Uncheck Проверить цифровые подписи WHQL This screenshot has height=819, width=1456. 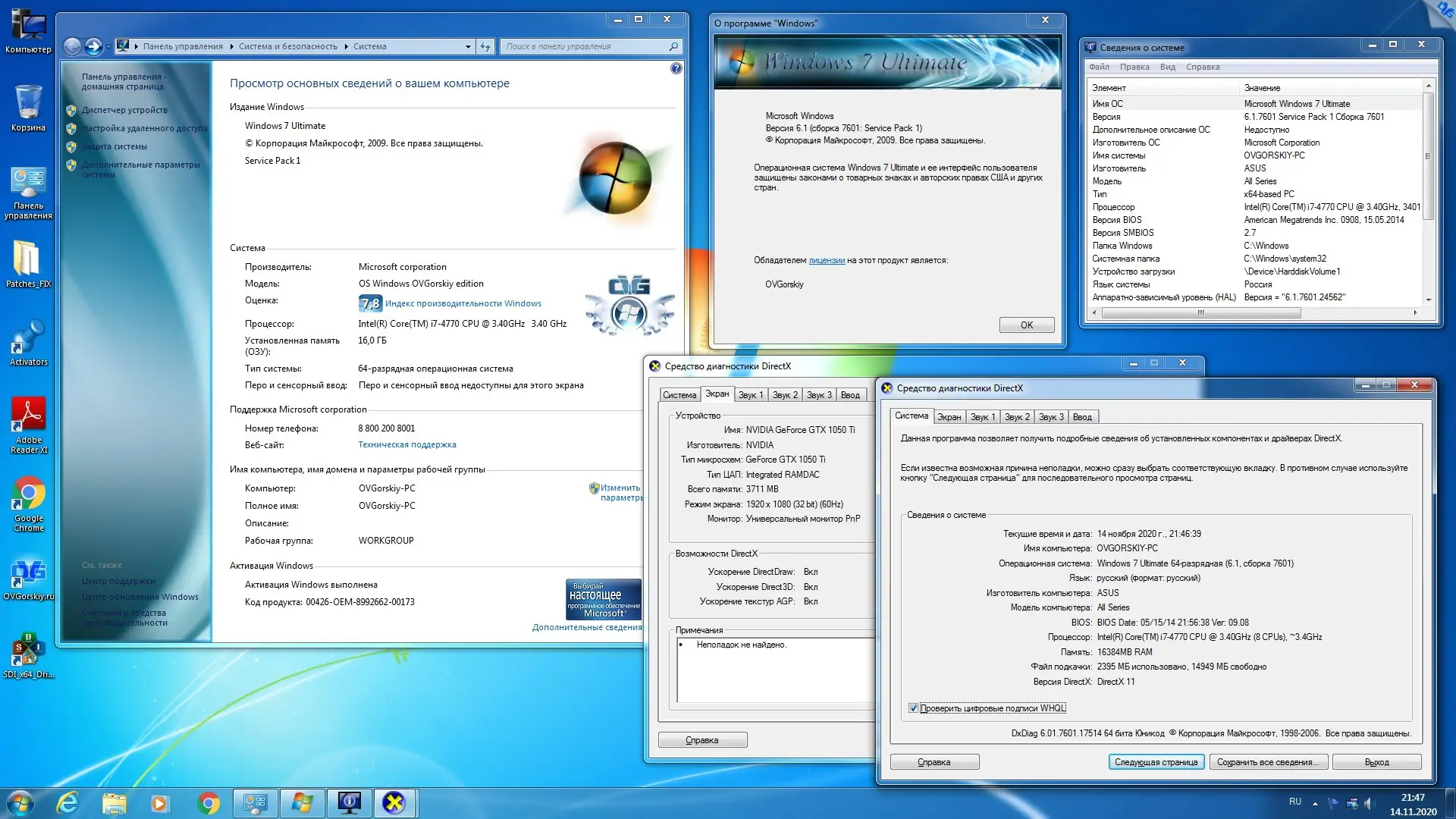(914, 708)
